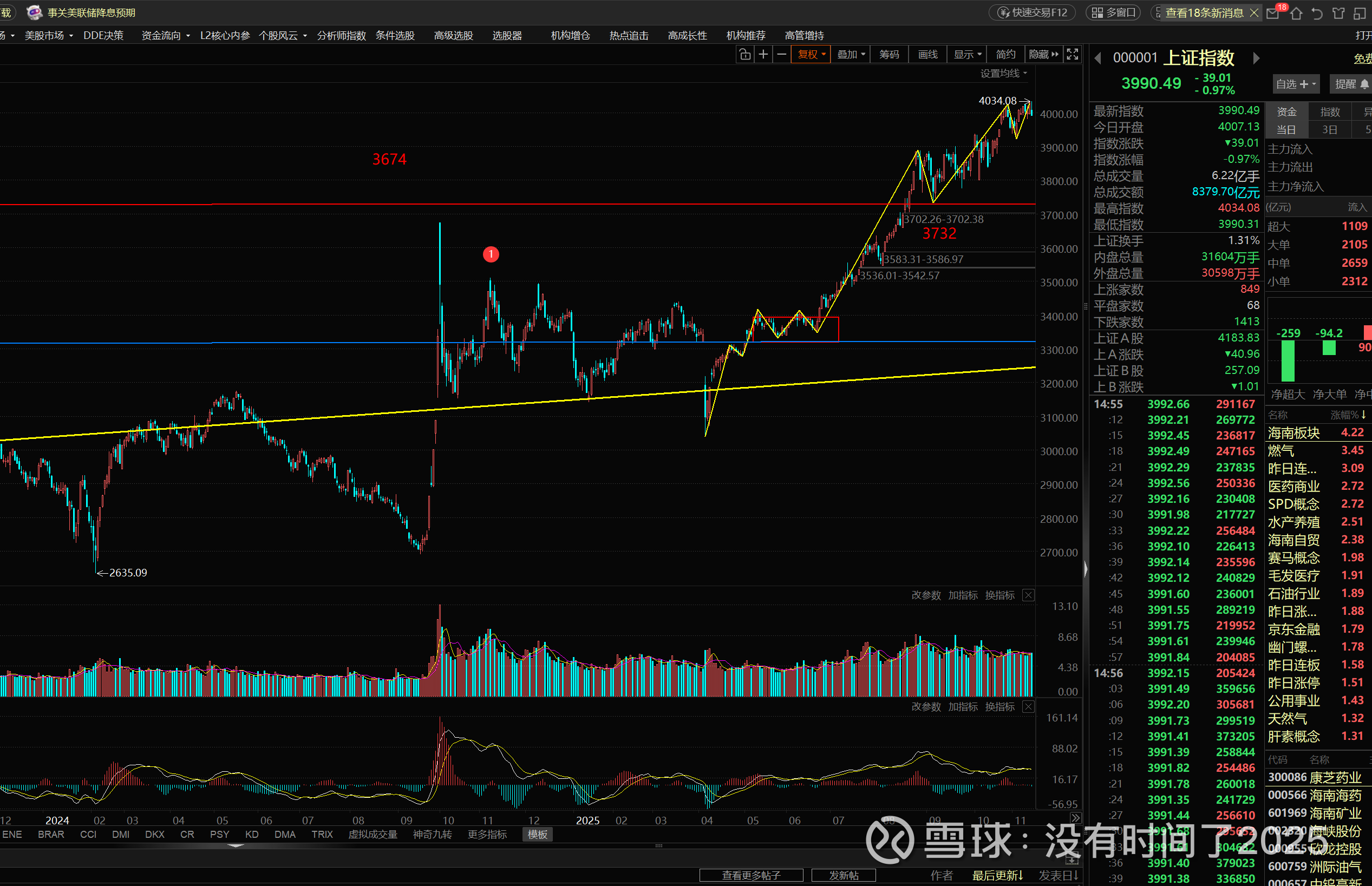The image size is (1372, 886).
Task: Switch to the 3日 tab
Action: tap(1329, 129)
